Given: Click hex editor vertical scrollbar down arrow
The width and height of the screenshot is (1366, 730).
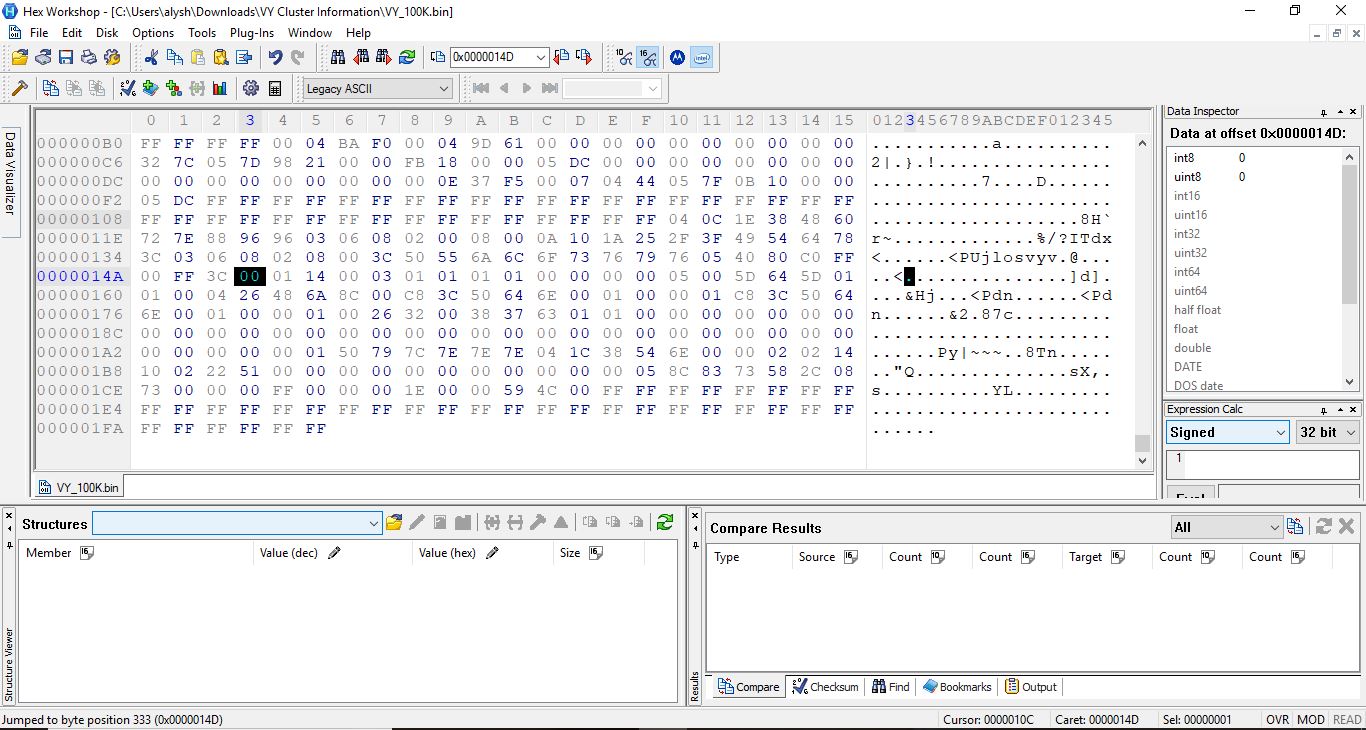Looking at the screenshot, I should tap(1142, 459).
